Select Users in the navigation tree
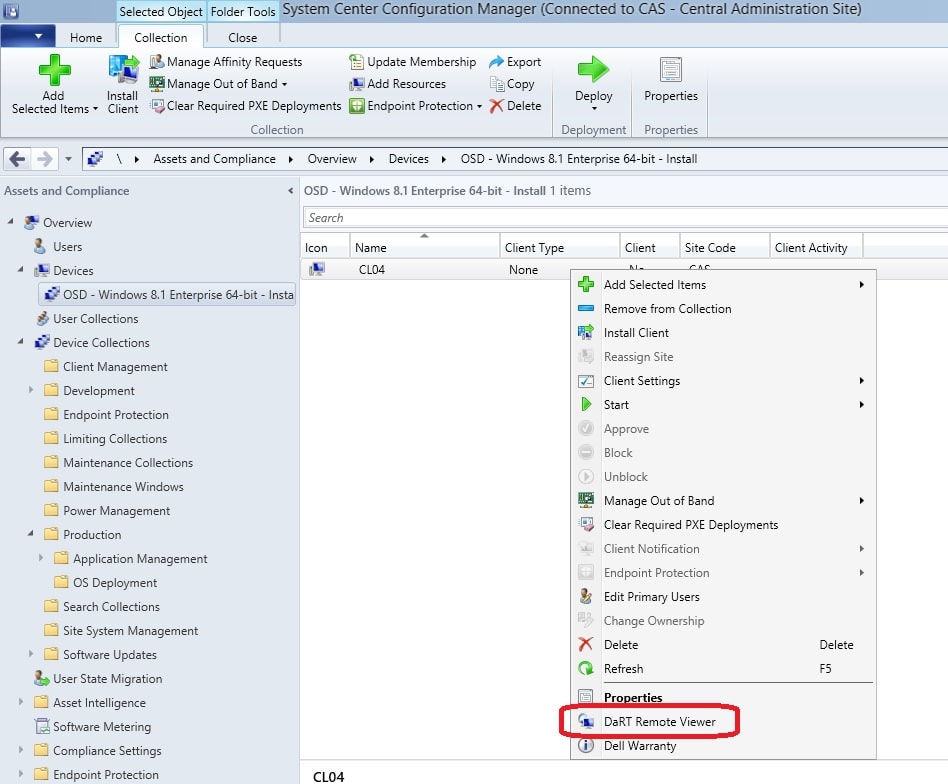The image size is (948, 784). coord(67,247)
